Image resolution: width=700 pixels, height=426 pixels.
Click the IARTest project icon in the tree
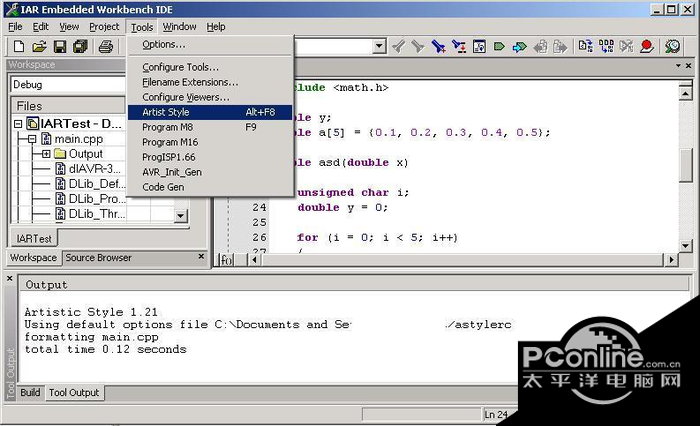[x=32, y=123]
